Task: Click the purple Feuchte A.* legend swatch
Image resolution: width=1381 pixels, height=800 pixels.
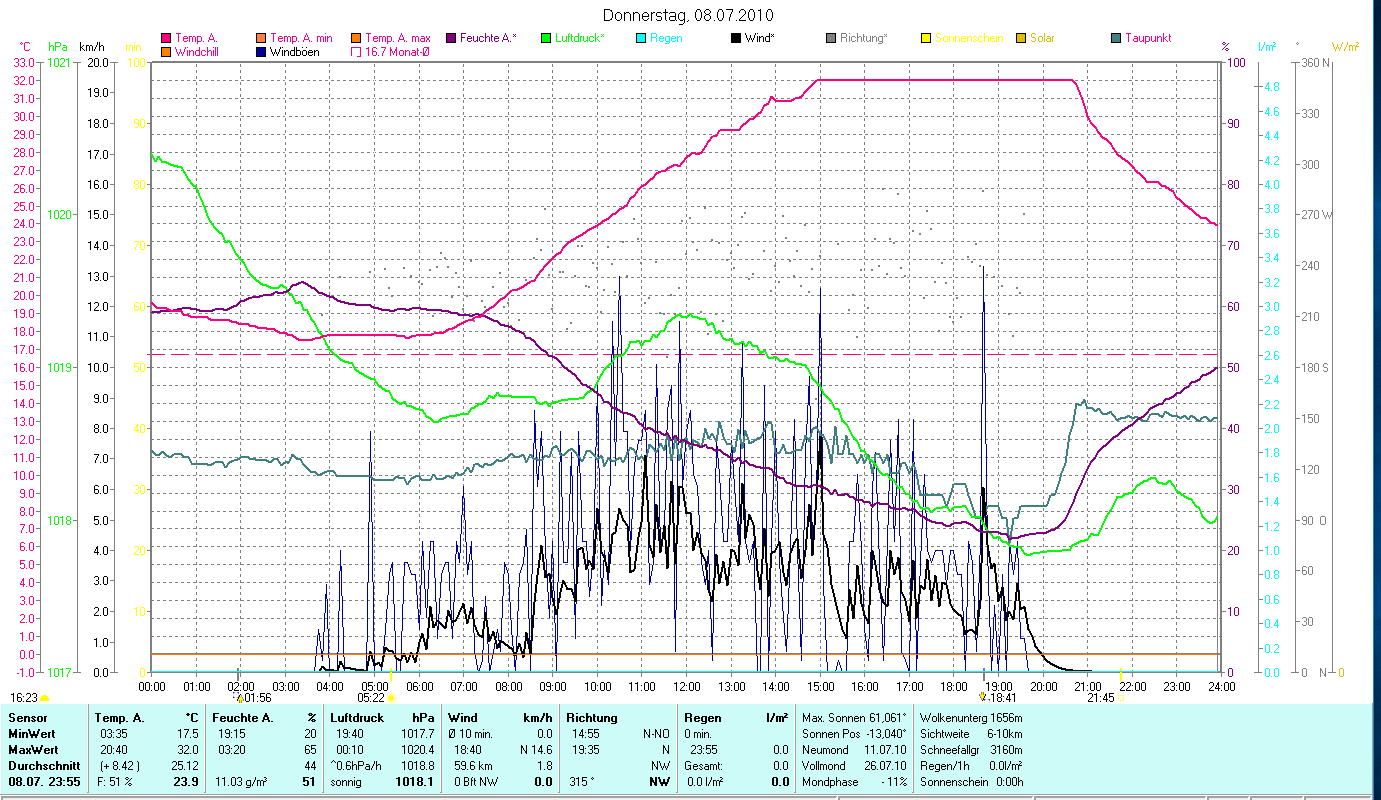Action: coord(451,38)
